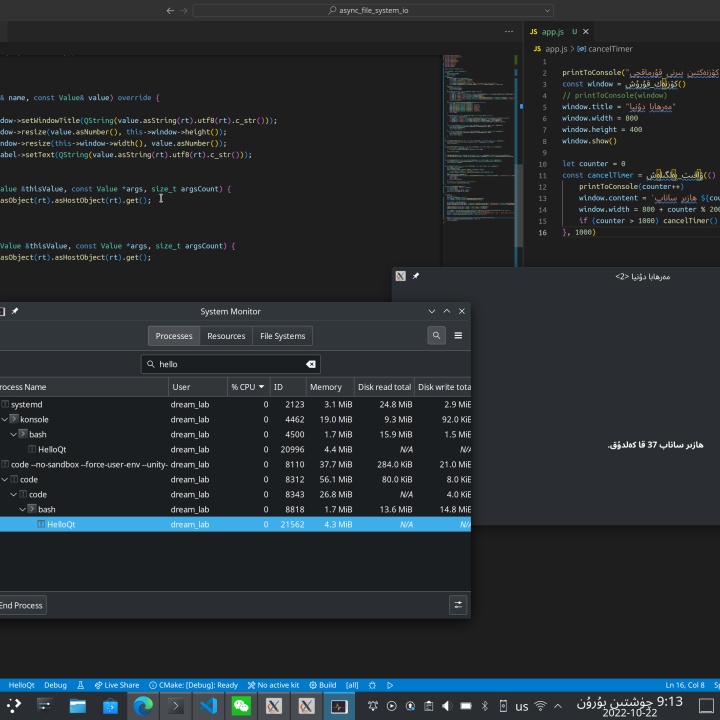Click the editor navigate back arrow
720x720 pixels.
point(170,10)
